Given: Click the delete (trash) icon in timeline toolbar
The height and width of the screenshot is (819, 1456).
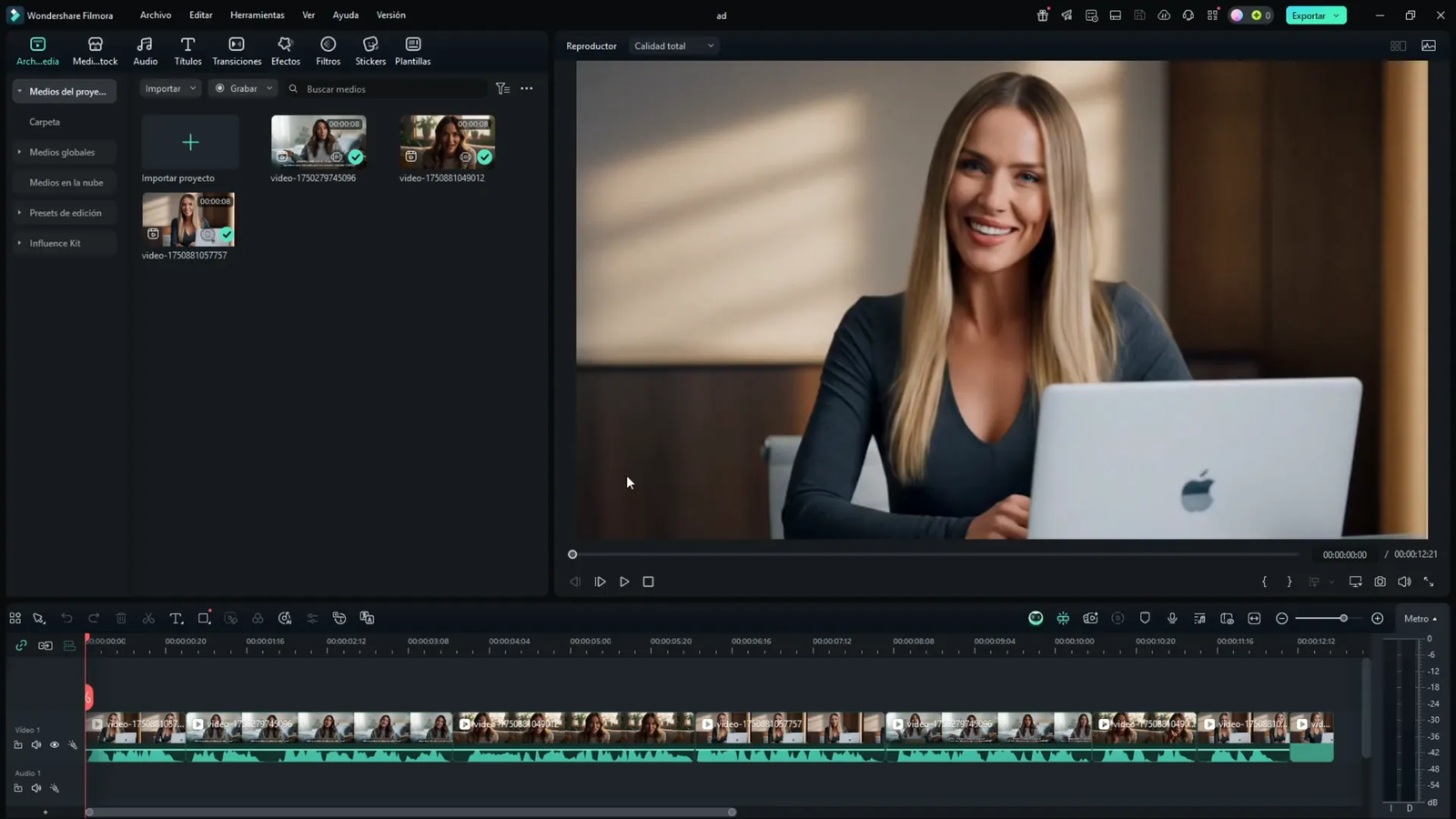Looking at the screenshot, I should (x=121, y=618).
